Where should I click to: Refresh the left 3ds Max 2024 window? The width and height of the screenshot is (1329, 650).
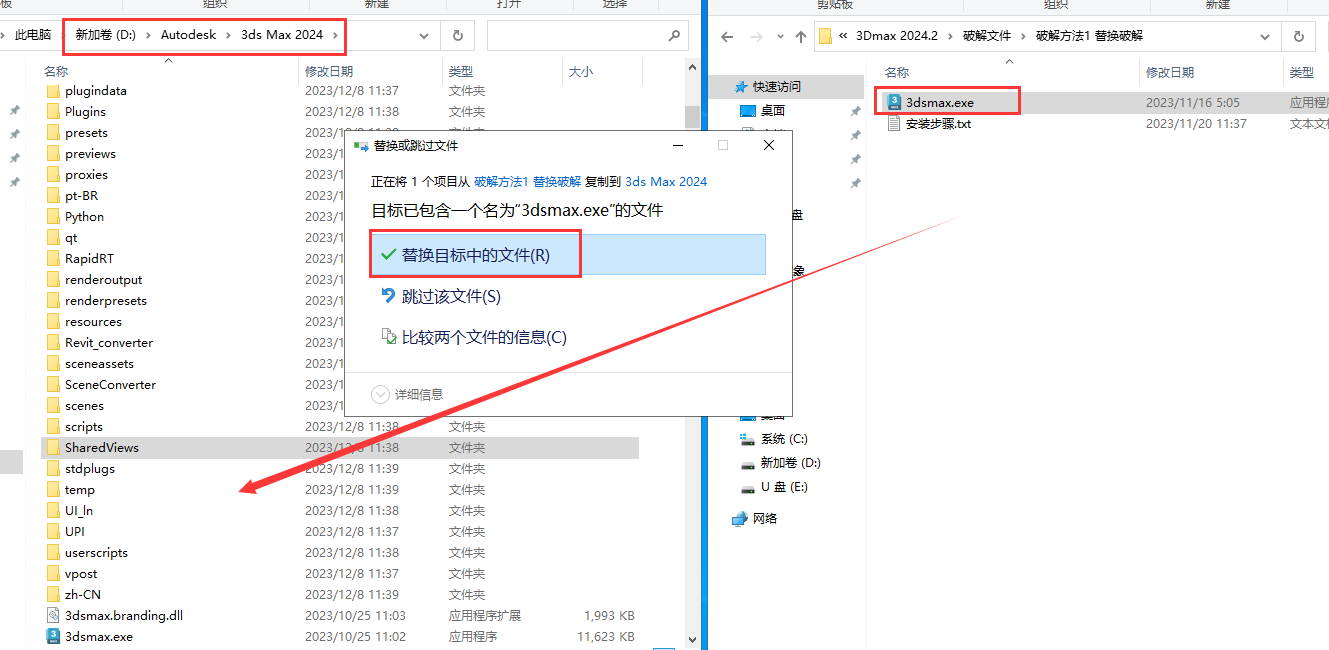click(457, 35)
